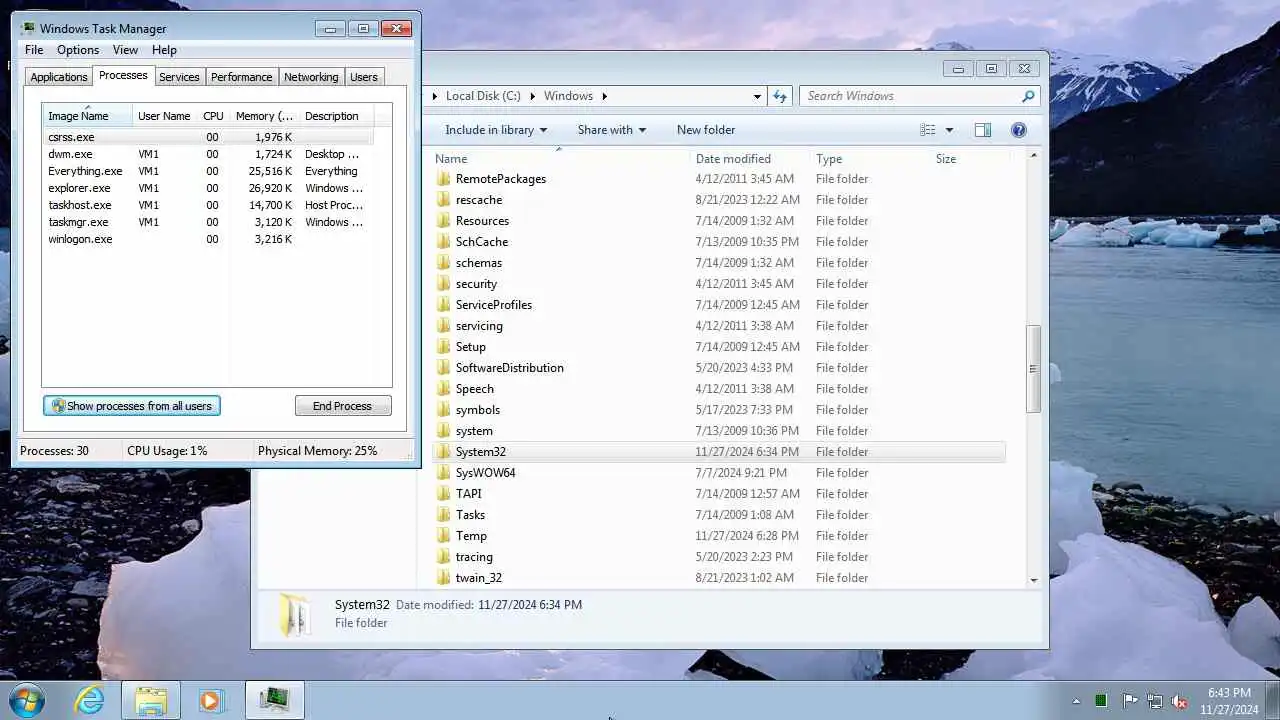Open address bar history dropdown
This screenshot has height=720, width=1280.
pos(757,96)
